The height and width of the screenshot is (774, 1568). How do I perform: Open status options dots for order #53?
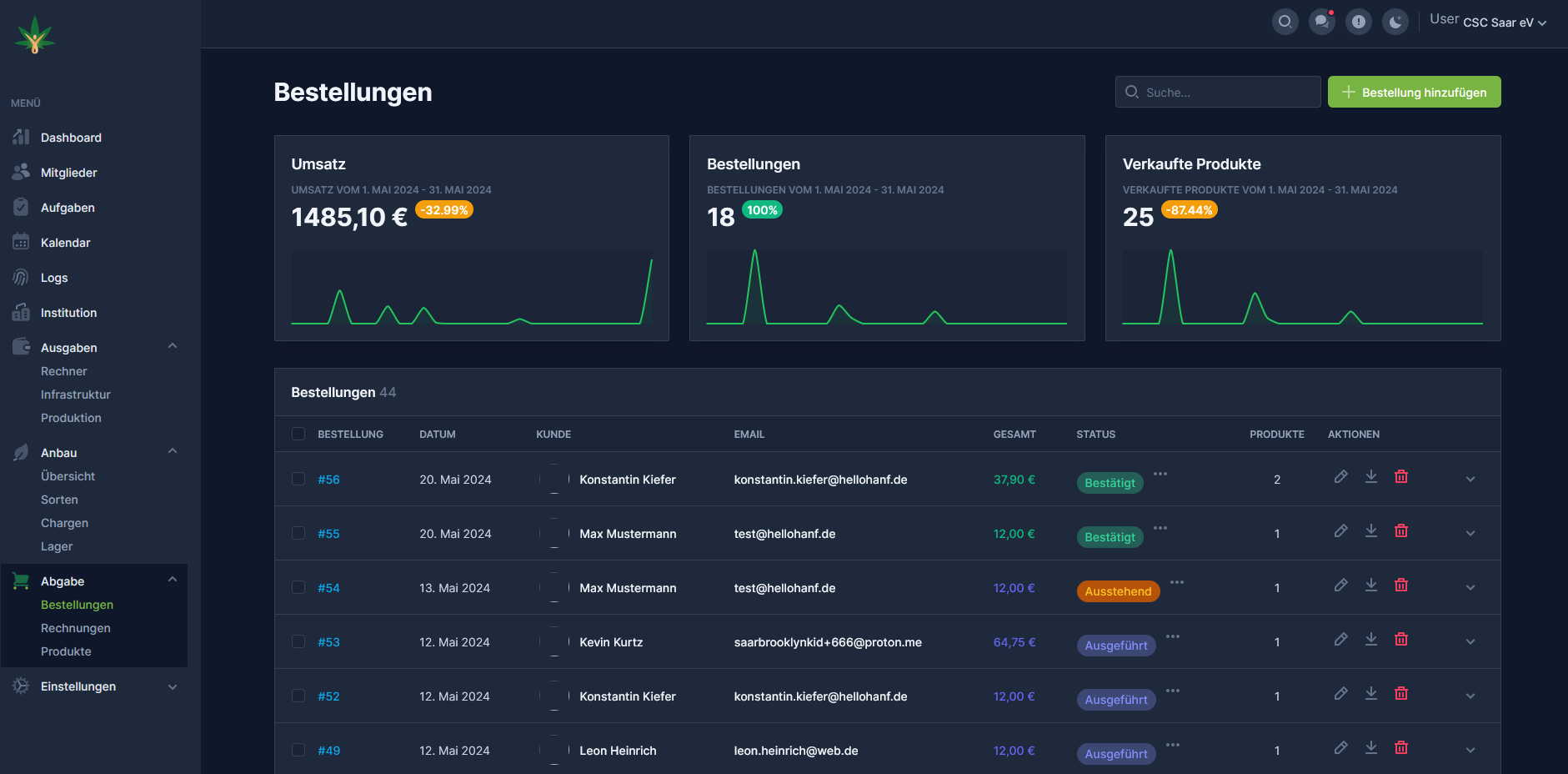[1172, 636]
